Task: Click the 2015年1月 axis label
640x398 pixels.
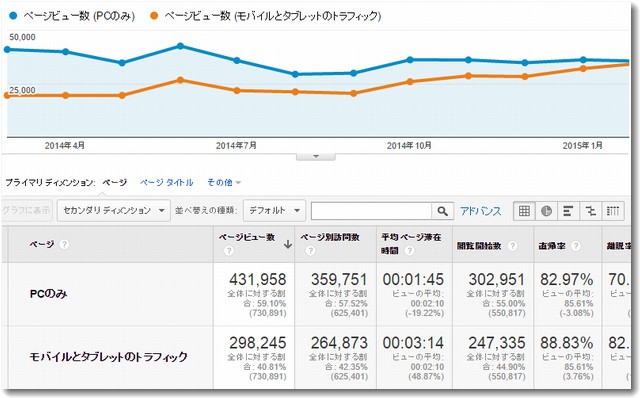Action: click(582, 145)
